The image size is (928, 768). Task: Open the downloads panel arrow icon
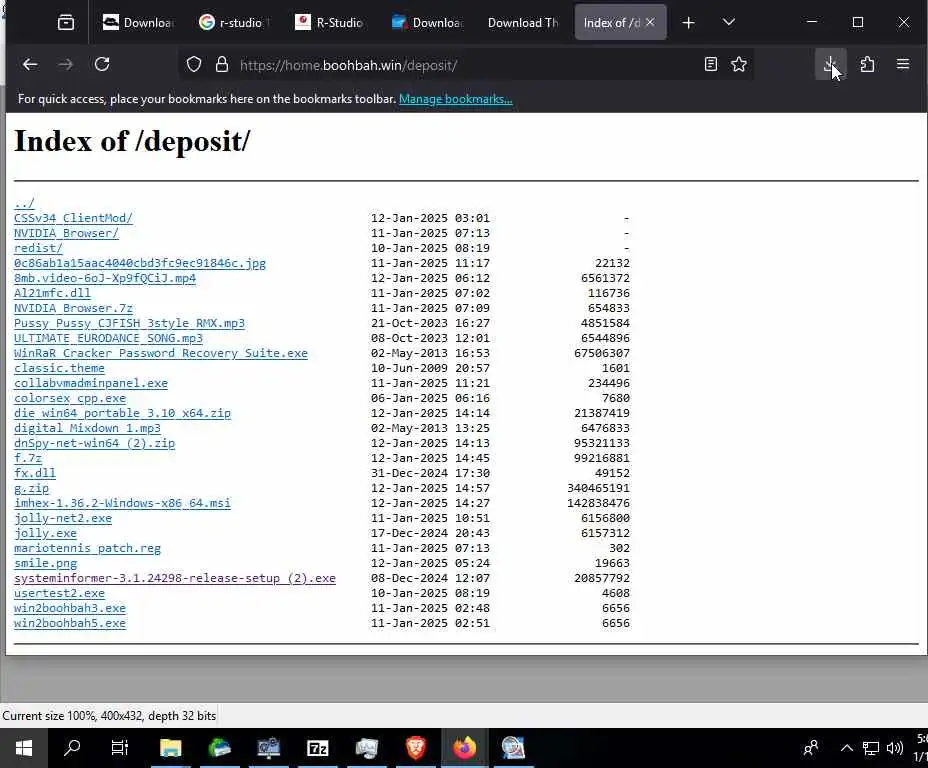tap(830, 64)
